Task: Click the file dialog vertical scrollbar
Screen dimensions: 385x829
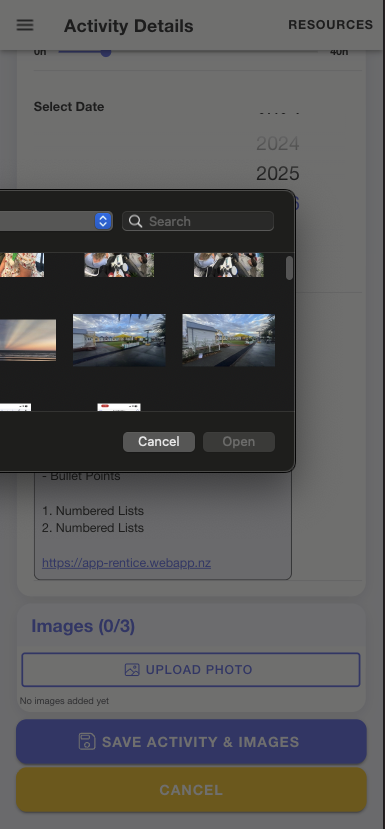Action: [x=289, y=268]
